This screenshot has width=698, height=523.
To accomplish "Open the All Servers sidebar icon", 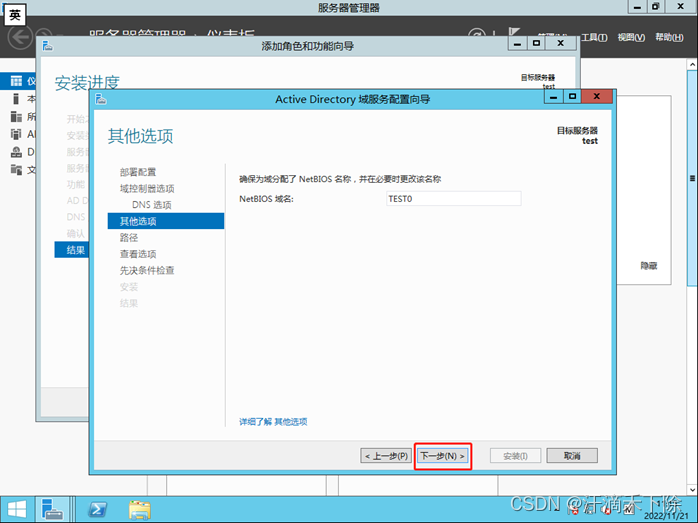I will pos(16,117).
